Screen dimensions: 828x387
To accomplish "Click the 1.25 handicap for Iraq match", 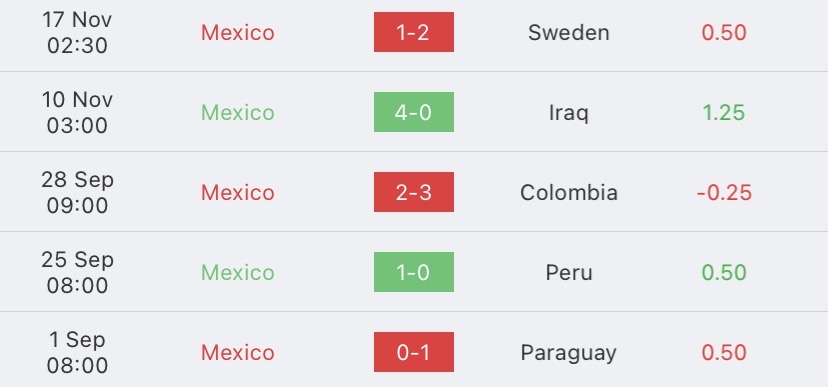I will [x=724, y=112].
